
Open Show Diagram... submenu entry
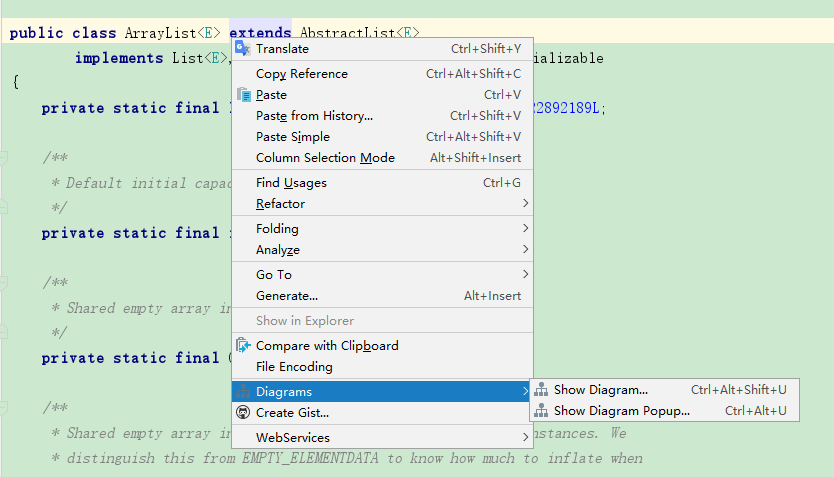point(664,390)
